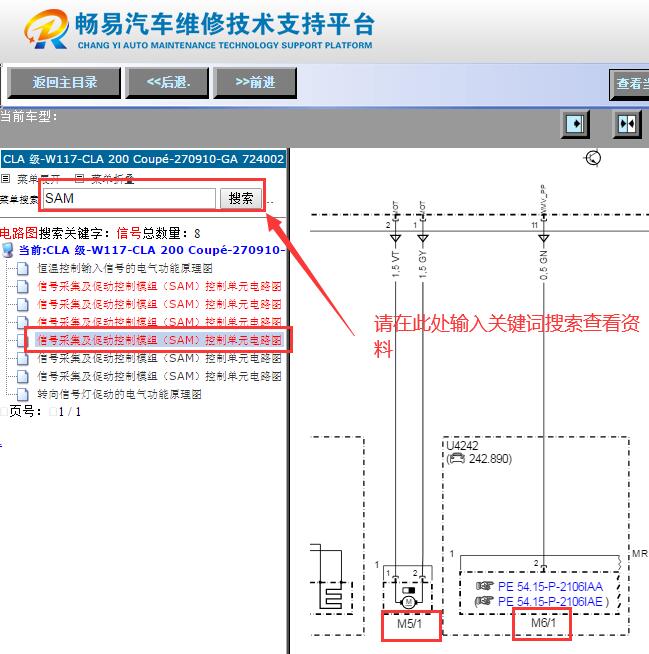Click the 菜单展开 text label
This screenshot has width=649, height=654.
38,179
